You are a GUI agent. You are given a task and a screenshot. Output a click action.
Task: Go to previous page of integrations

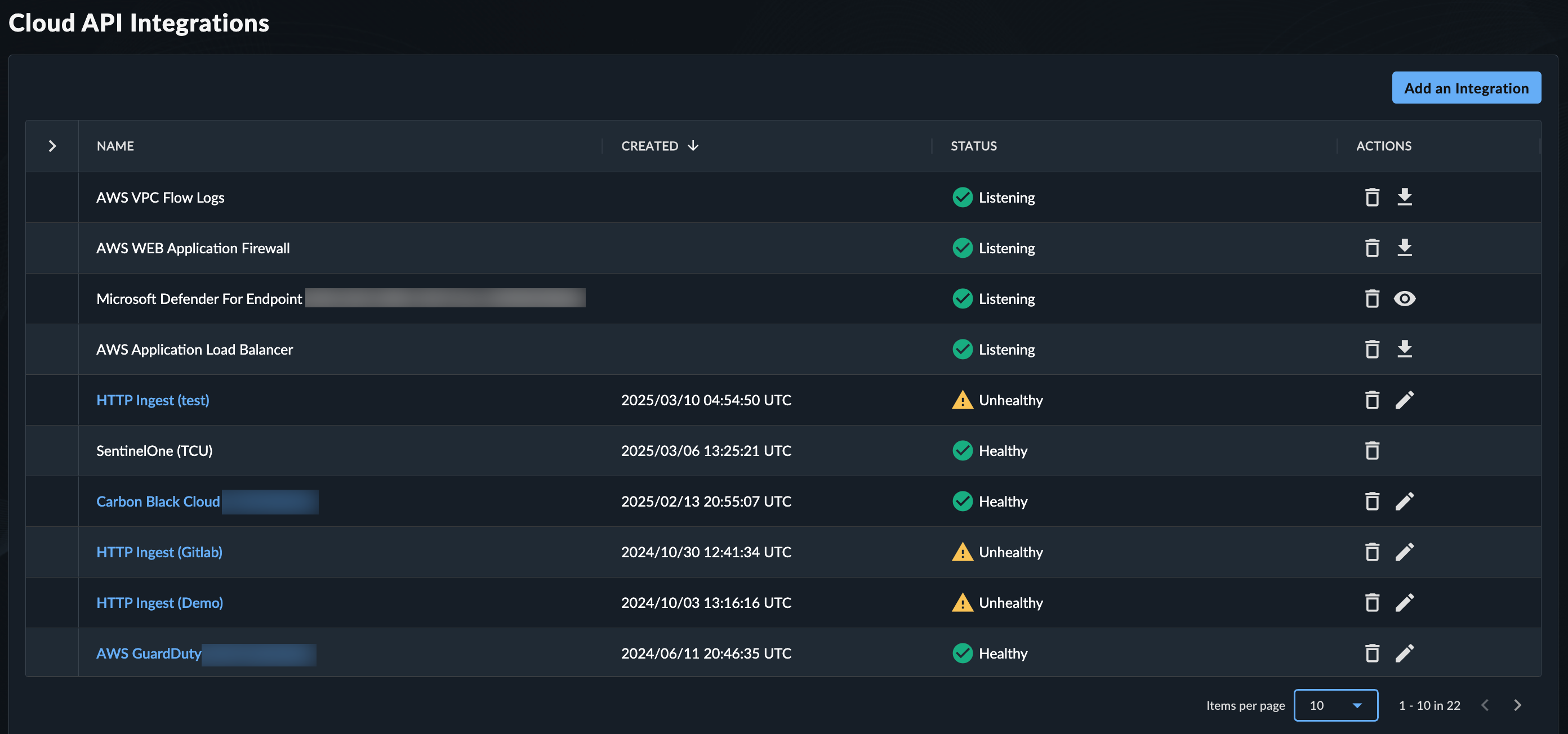click(x=1485, y=705)
